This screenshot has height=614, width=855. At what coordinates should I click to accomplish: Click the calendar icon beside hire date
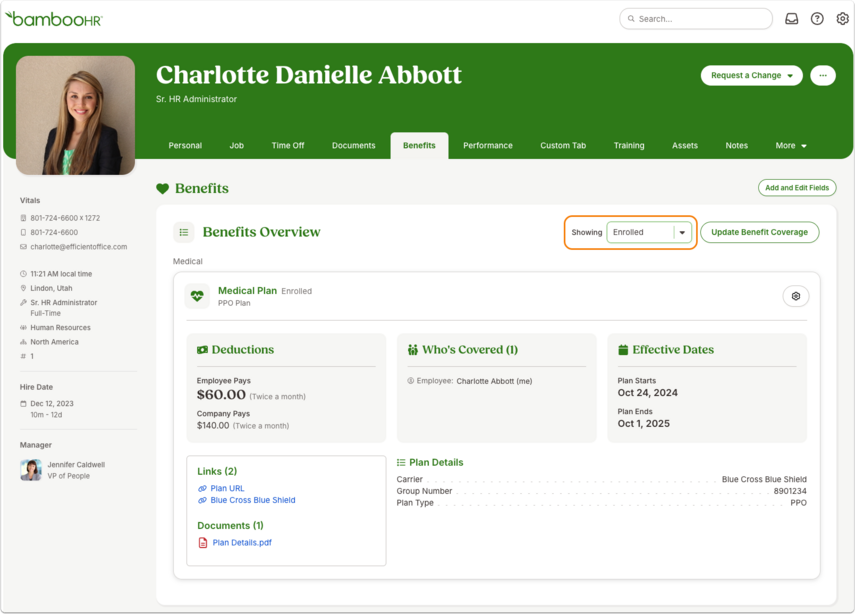pyautogui.click(x=23, y=404)
